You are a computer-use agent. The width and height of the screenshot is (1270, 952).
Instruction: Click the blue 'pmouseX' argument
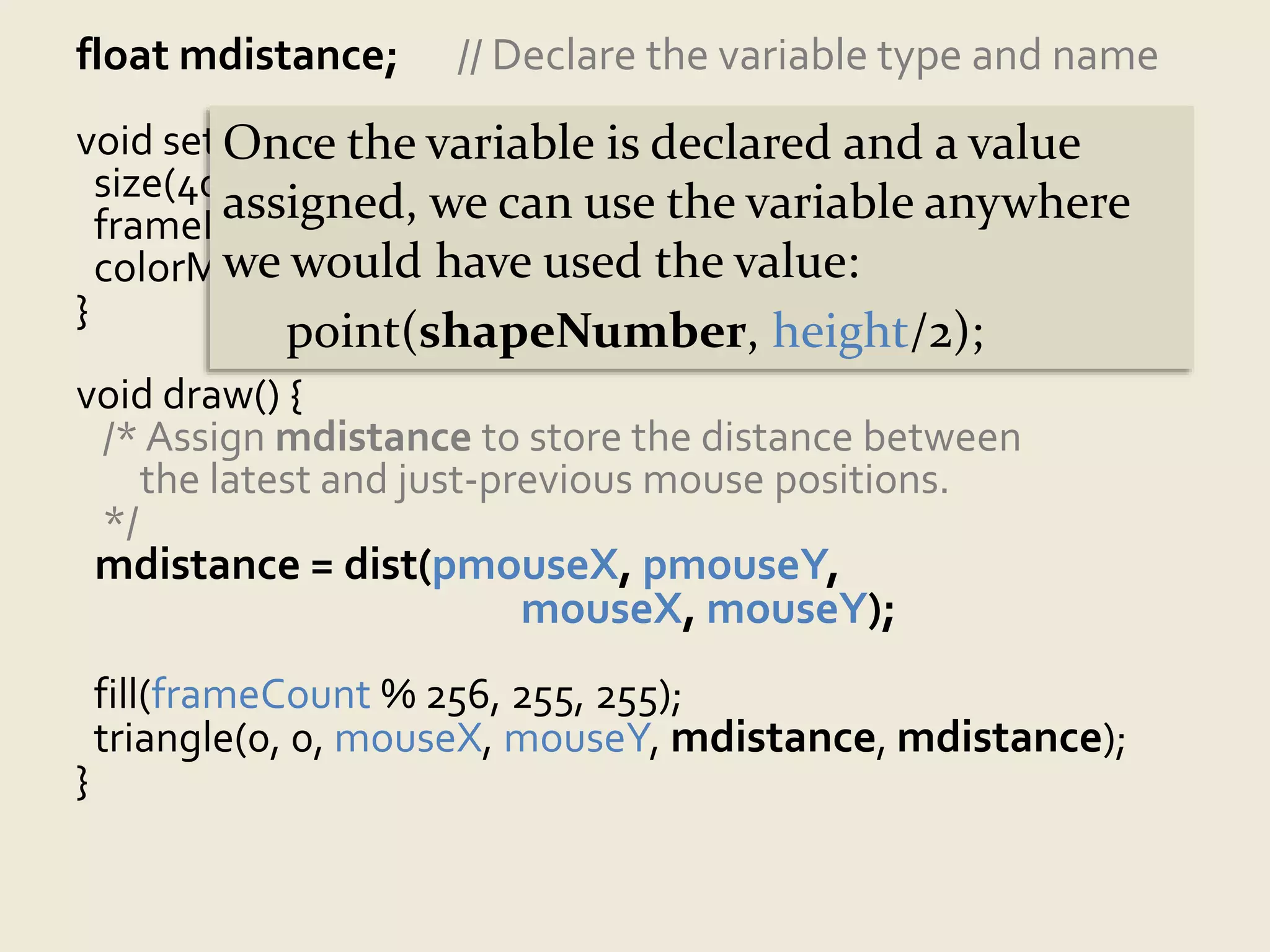525,566
